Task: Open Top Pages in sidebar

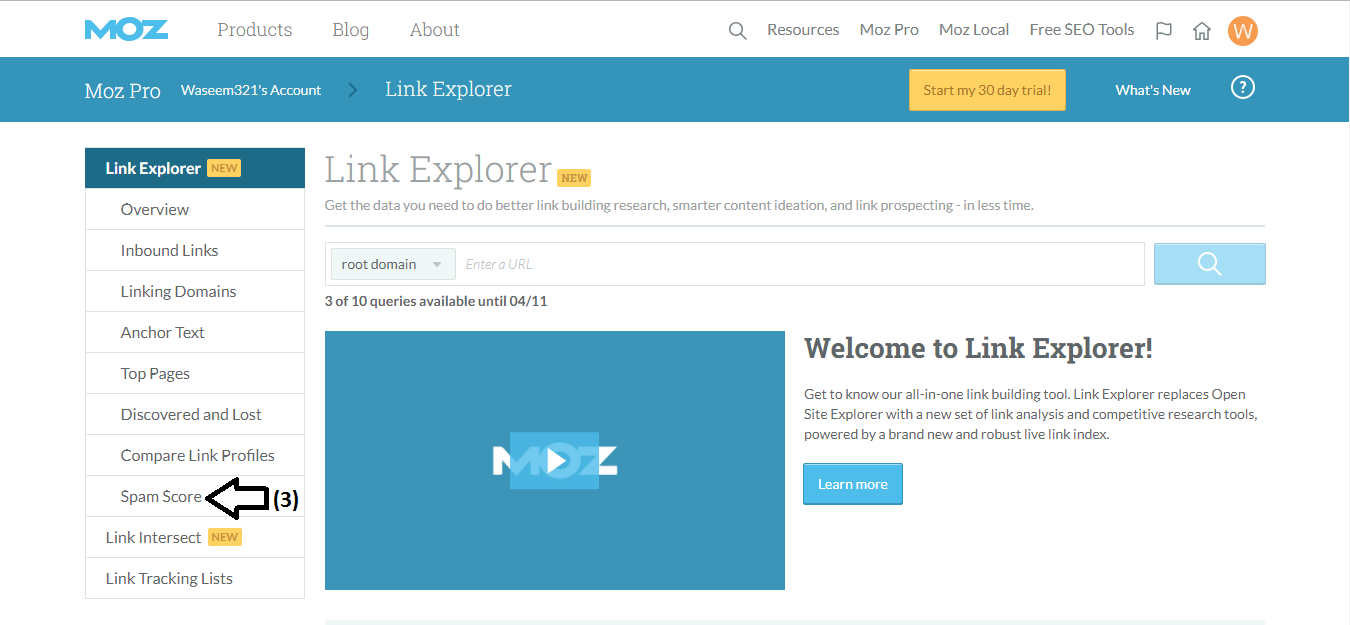Action: [195, 373]
